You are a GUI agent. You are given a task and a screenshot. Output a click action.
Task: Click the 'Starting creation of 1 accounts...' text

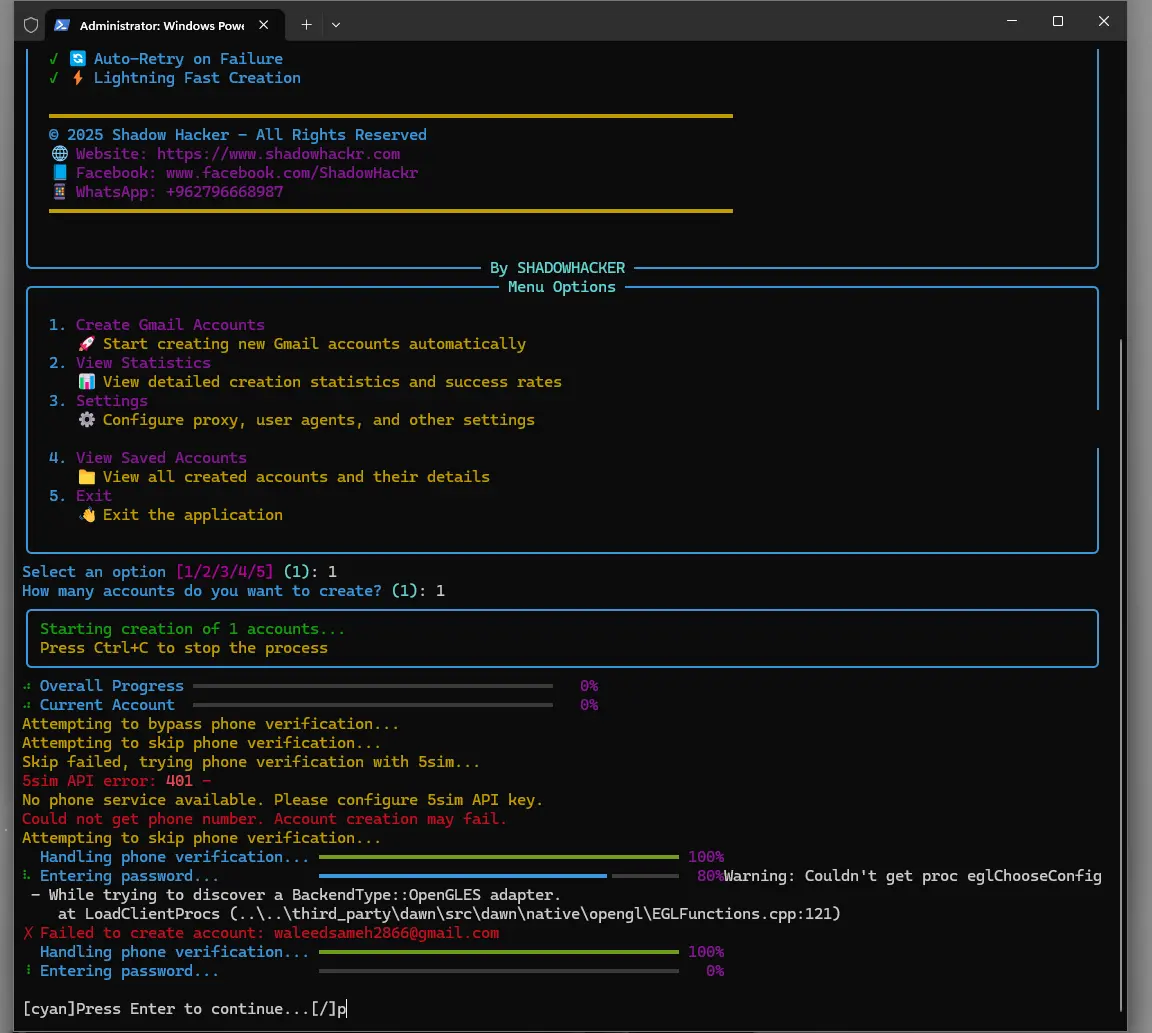(x=192, y=629)
